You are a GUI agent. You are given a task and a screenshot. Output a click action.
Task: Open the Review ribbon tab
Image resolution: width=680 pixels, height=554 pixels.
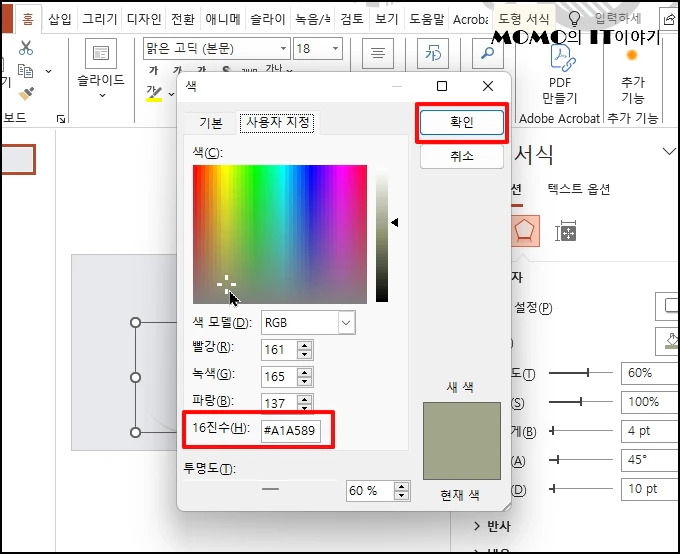pos(352,19)
